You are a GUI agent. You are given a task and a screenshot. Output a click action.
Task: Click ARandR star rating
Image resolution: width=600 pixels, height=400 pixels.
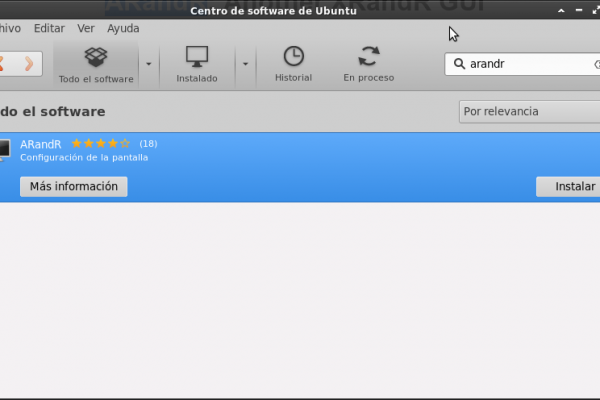point(101,144)
